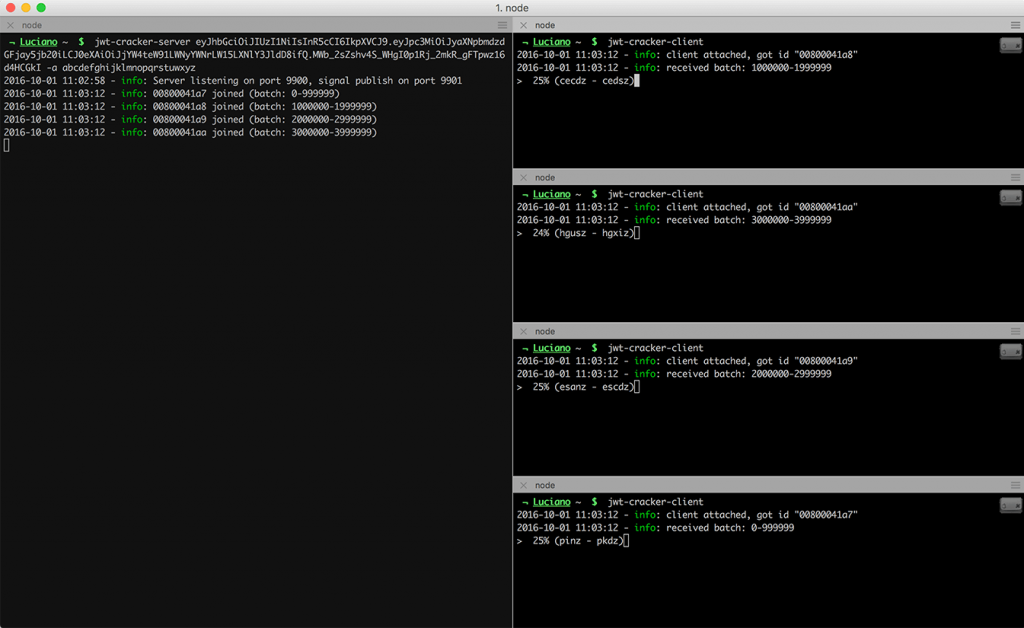
Task: Click the "got id 00800041aa" client attached line
Action: click(x=687, y=207)
